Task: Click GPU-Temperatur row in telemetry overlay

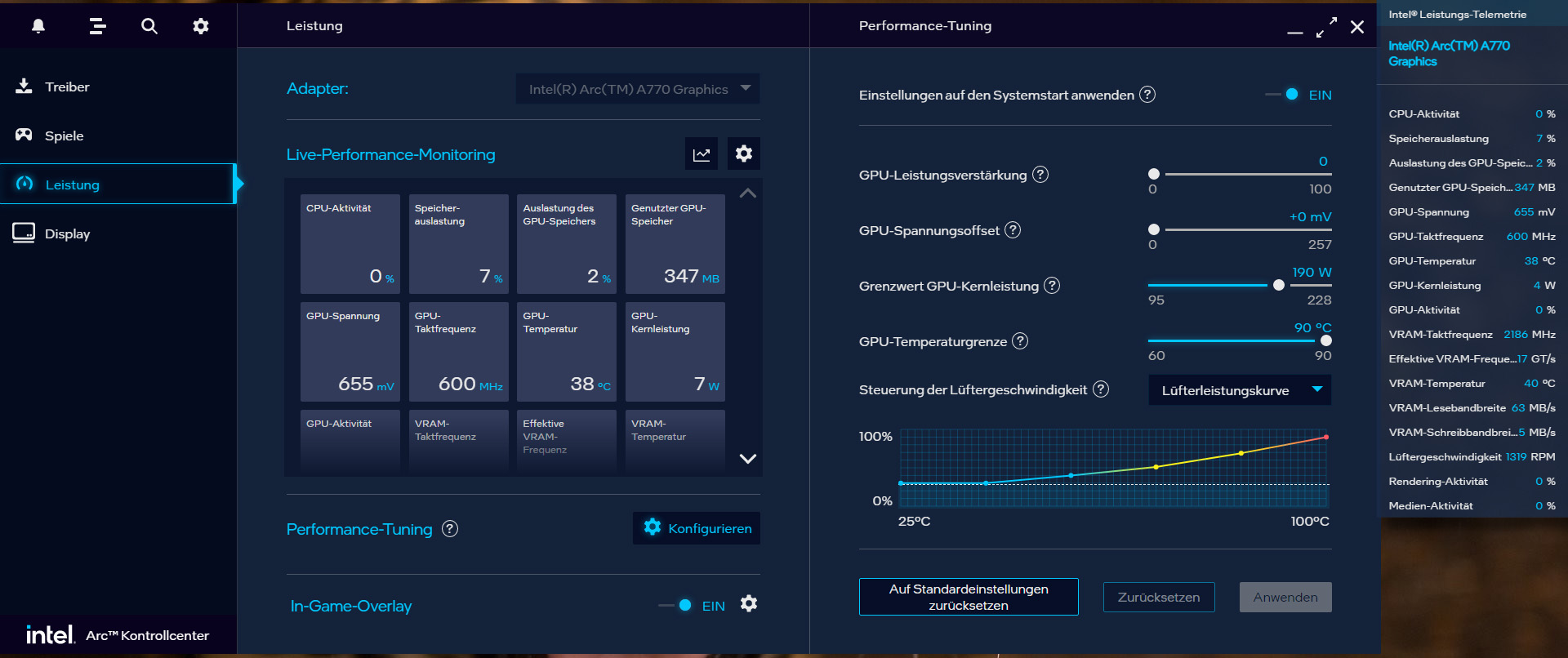Action: pos(1472,261)
